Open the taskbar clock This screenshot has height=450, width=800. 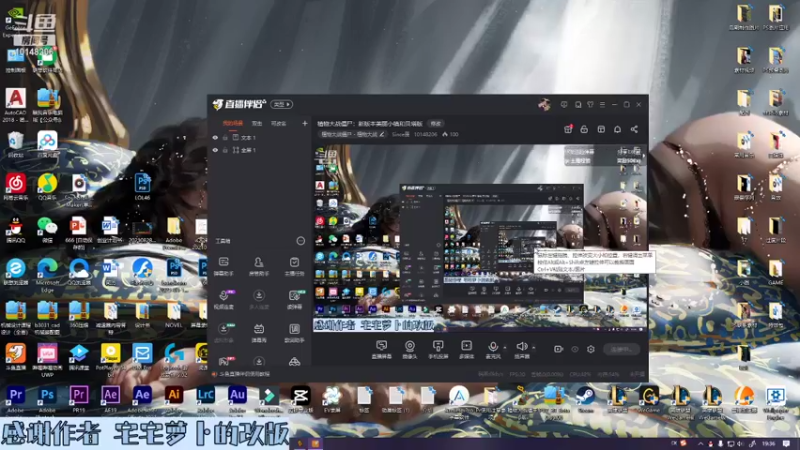click(x=768, y=443)
